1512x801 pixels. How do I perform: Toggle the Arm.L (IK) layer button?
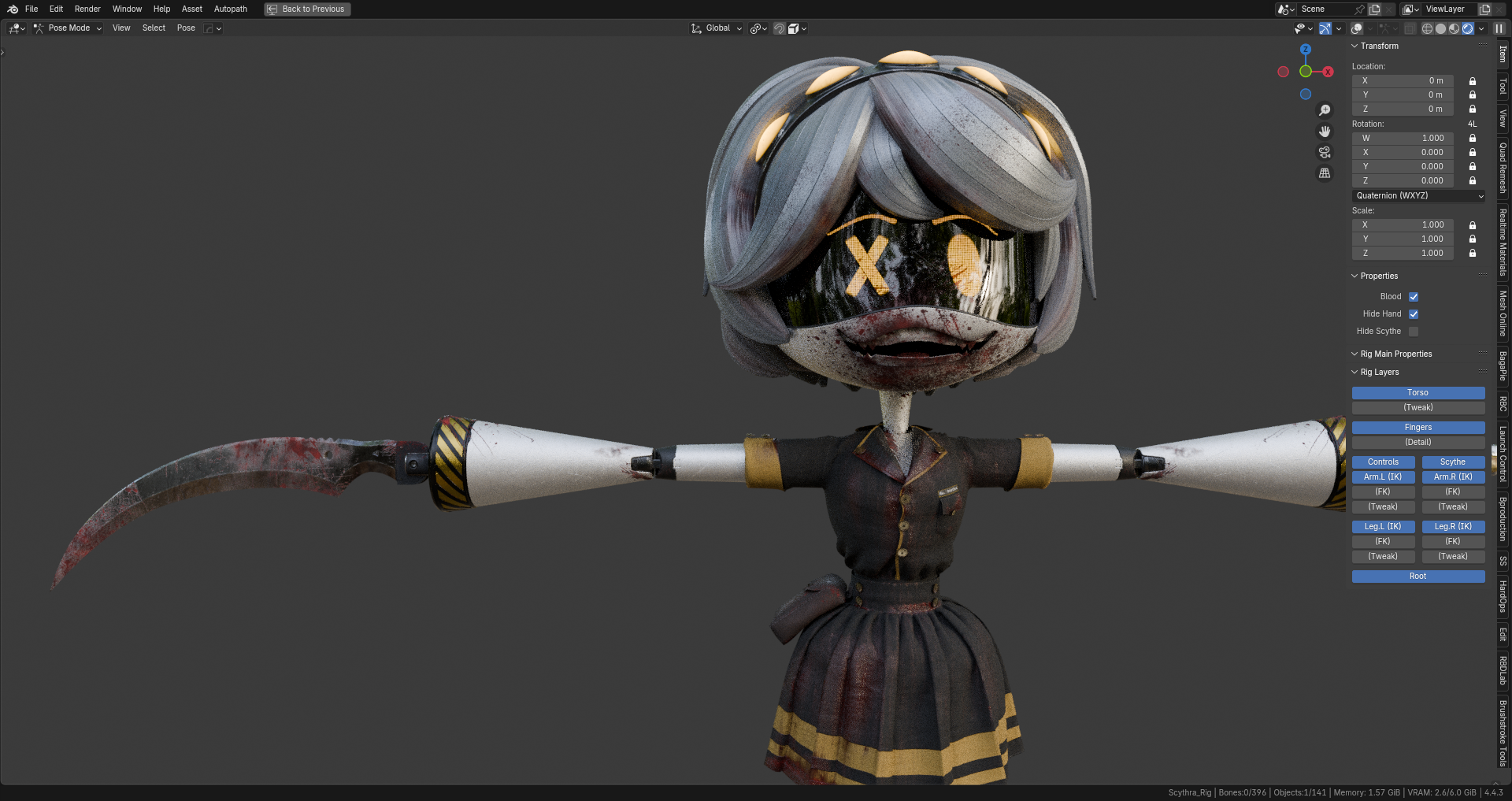pyautogui.click(x=1383, y=477)
